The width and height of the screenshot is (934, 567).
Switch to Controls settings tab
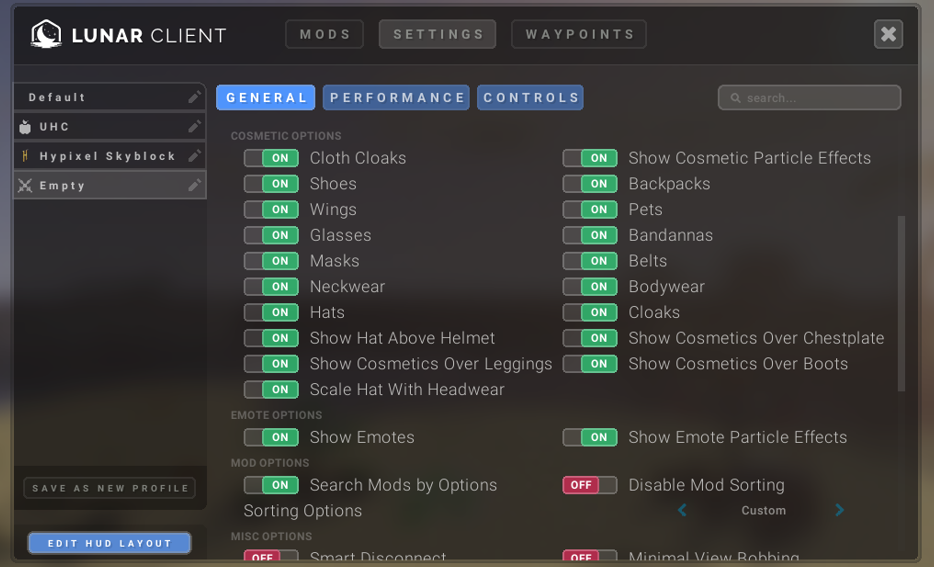coord(530,98)
